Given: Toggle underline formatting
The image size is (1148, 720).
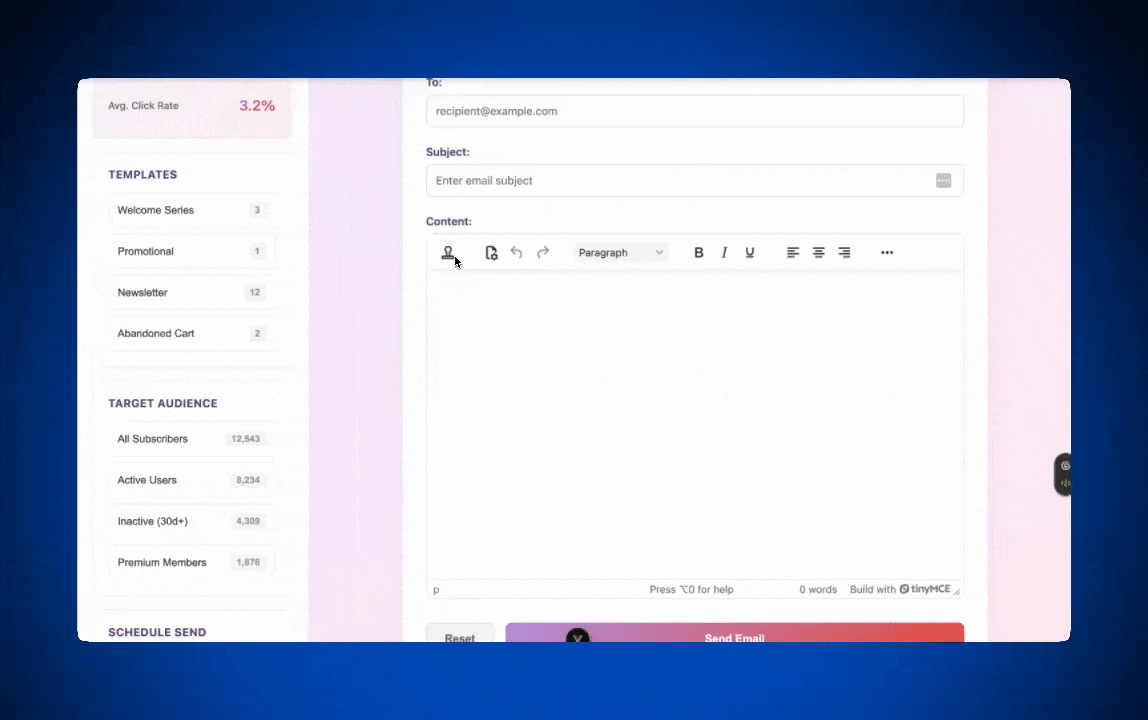Looking at the screenshot, I should tap(750, 253).
